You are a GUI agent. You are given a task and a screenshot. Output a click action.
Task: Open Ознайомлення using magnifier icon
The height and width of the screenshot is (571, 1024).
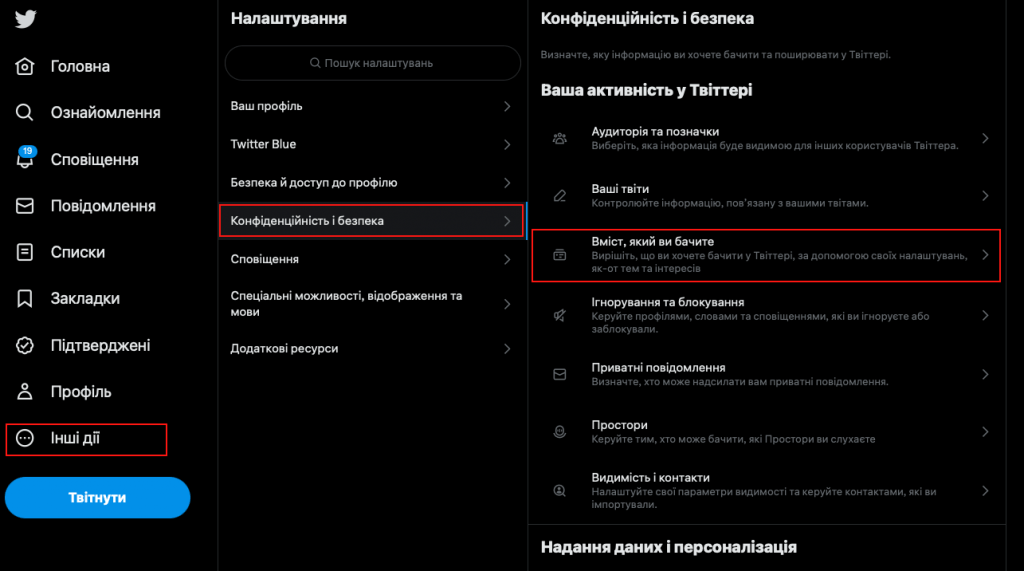coord(25,112)
